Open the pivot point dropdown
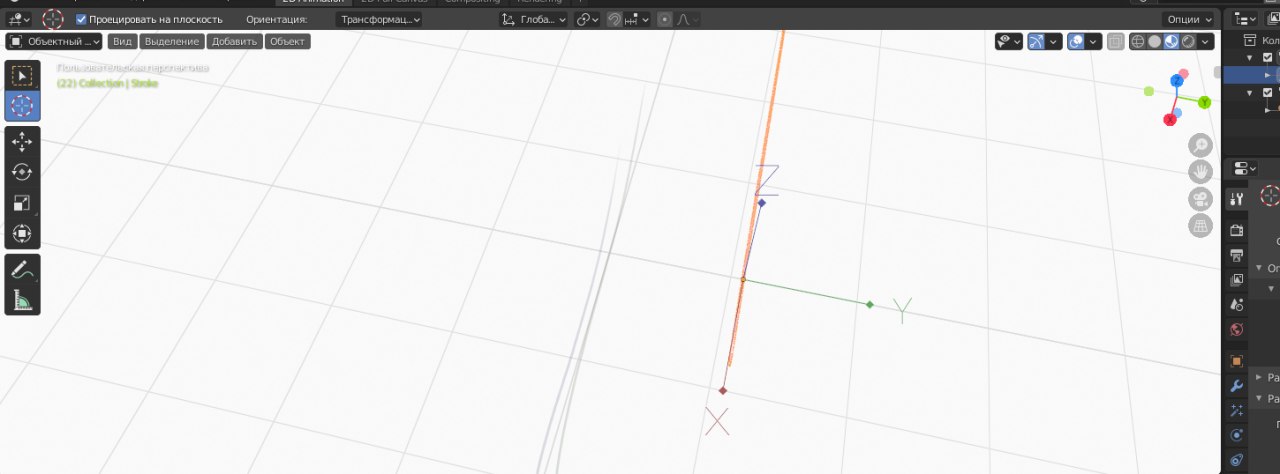The height and width of the screenshot is (474, 1280). (588, 19)
